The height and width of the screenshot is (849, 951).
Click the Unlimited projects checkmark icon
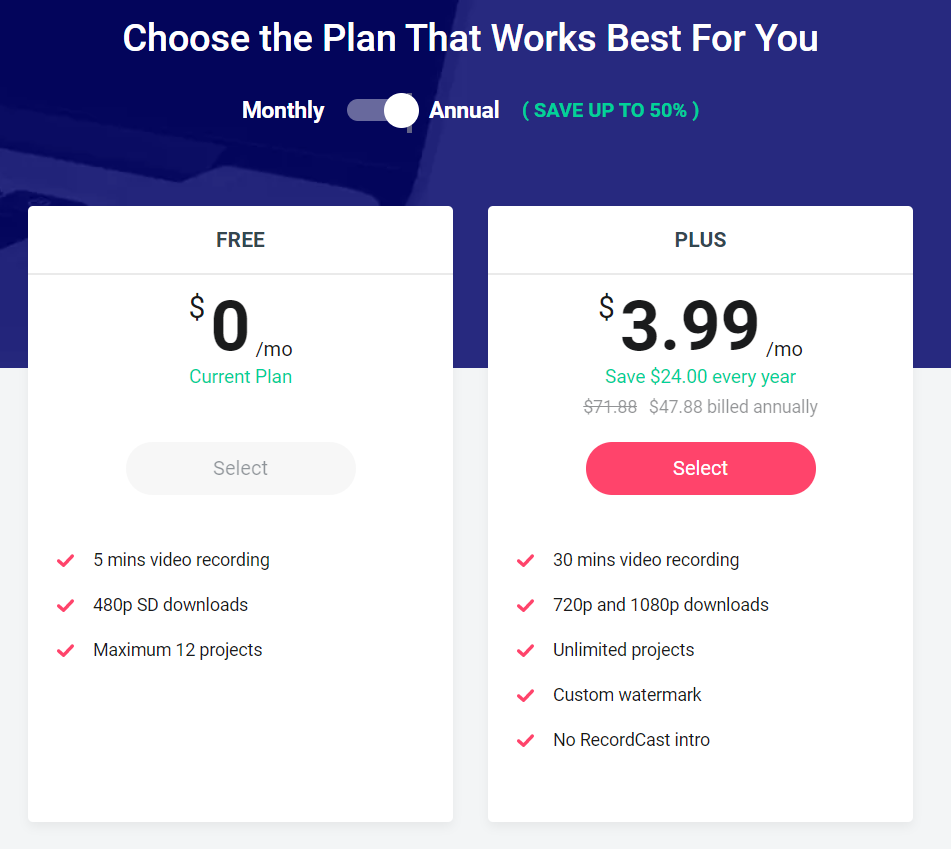[525, 650]
